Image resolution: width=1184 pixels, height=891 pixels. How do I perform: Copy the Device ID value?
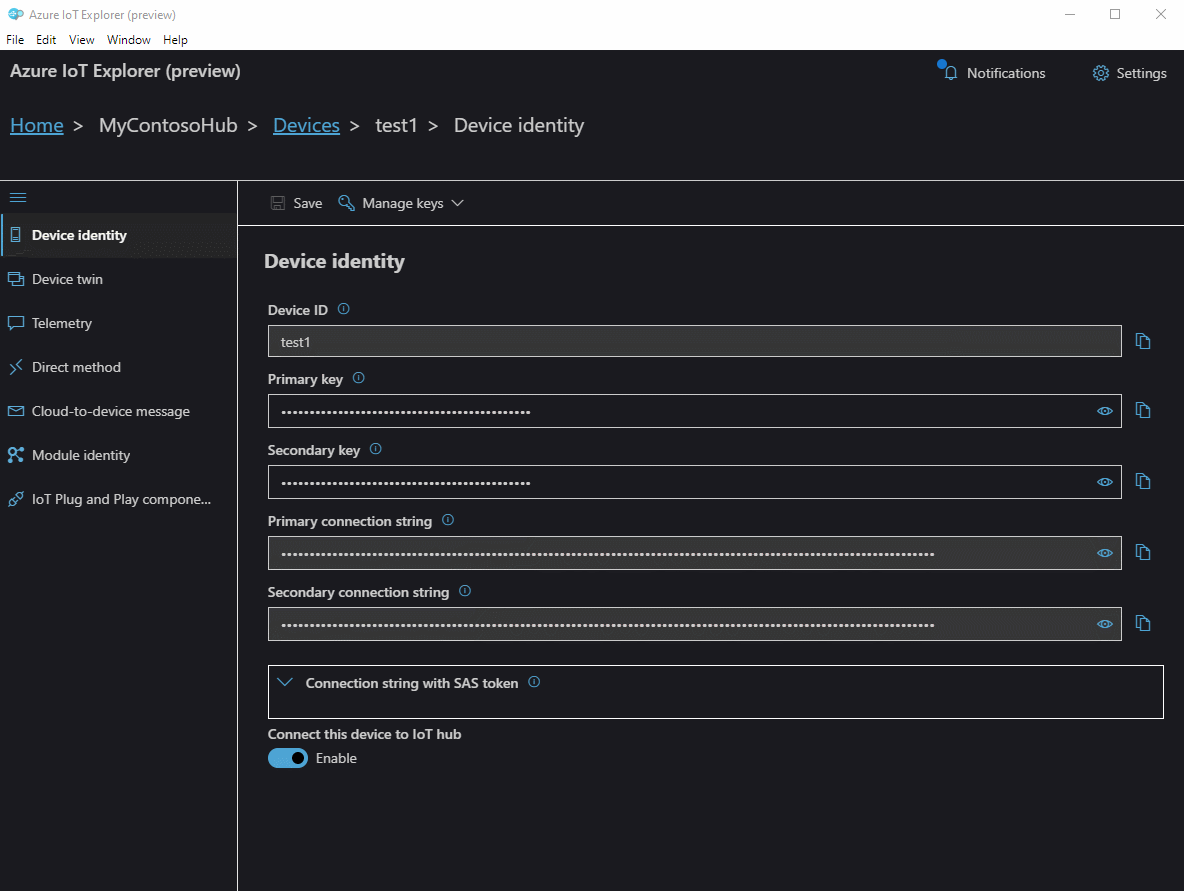click(x=1142, y=341)
